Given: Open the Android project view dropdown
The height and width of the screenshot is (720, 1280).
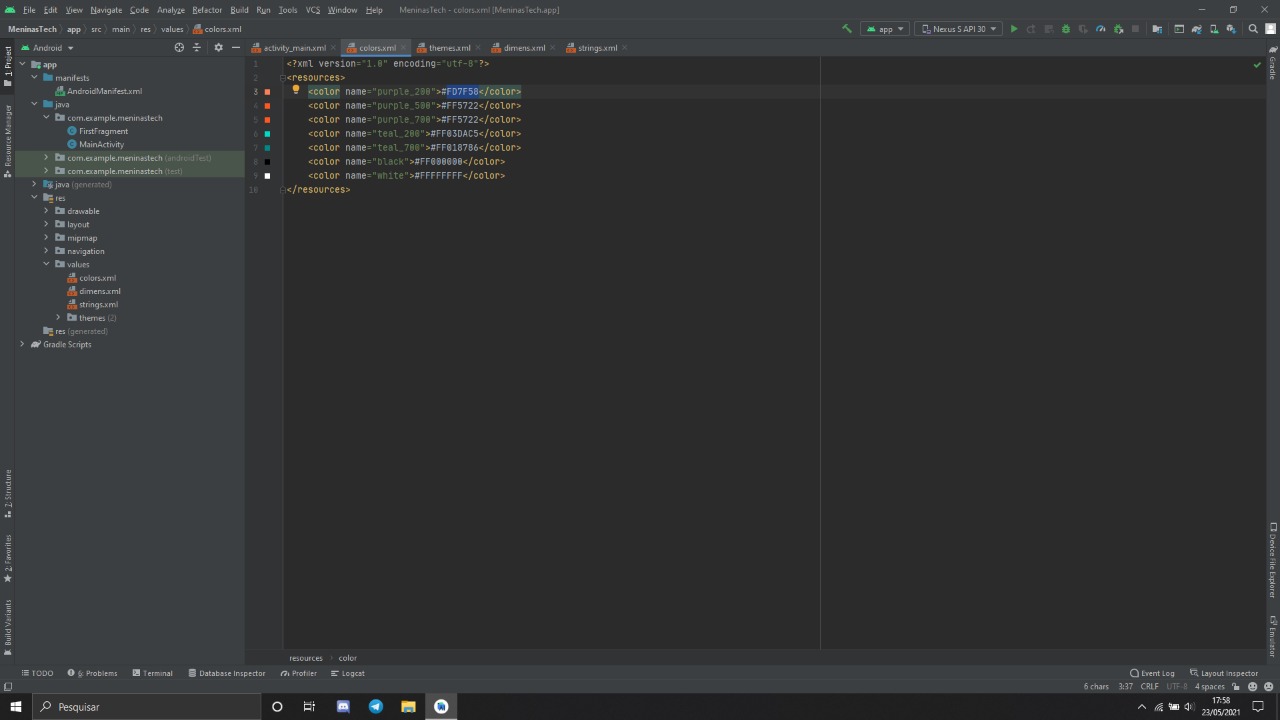Looking at the screenshot, I should [x=48, y=47].
